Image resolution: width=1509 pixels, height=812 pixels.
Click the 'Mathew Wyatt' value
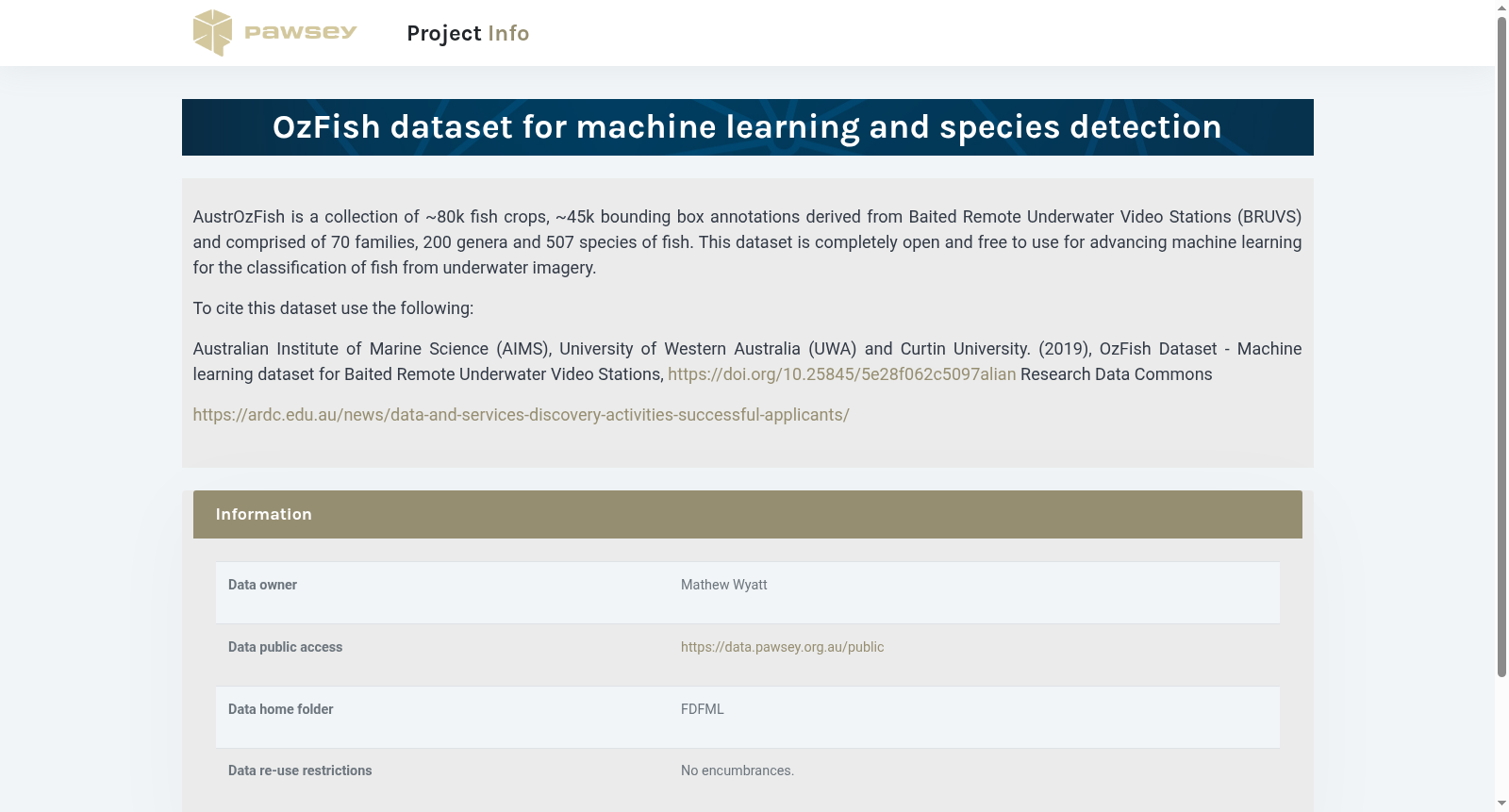tap(723, 585)
